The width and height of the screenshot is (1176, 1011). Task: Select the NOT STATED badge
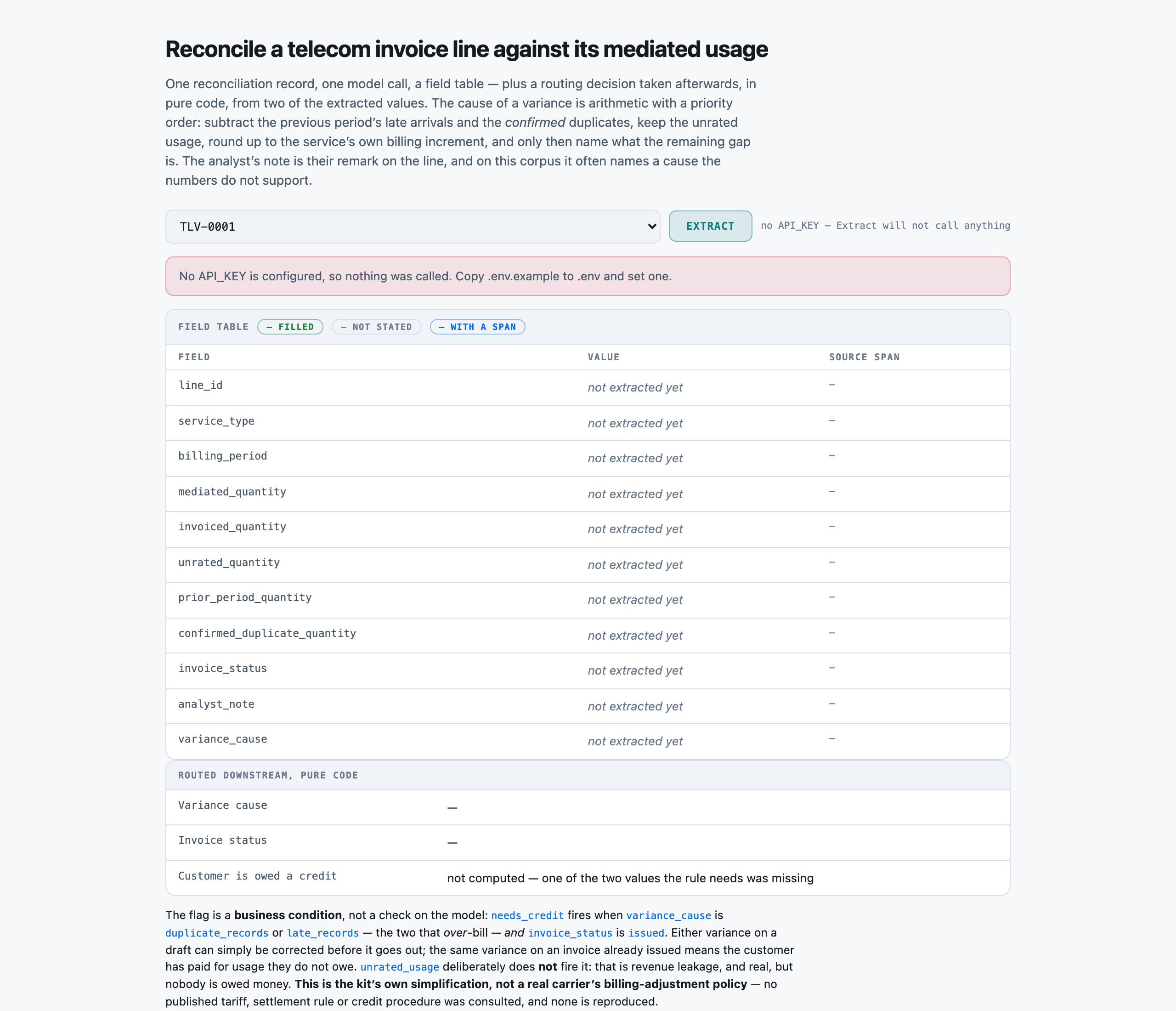click(x=376, y=327)
